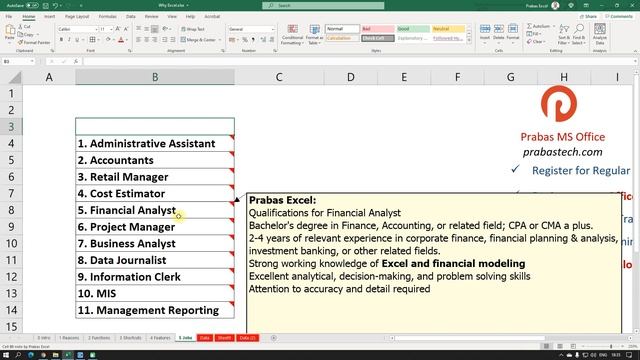Click the Copy icon
Viewport: 640px width, 360px height.
point(20,35)
